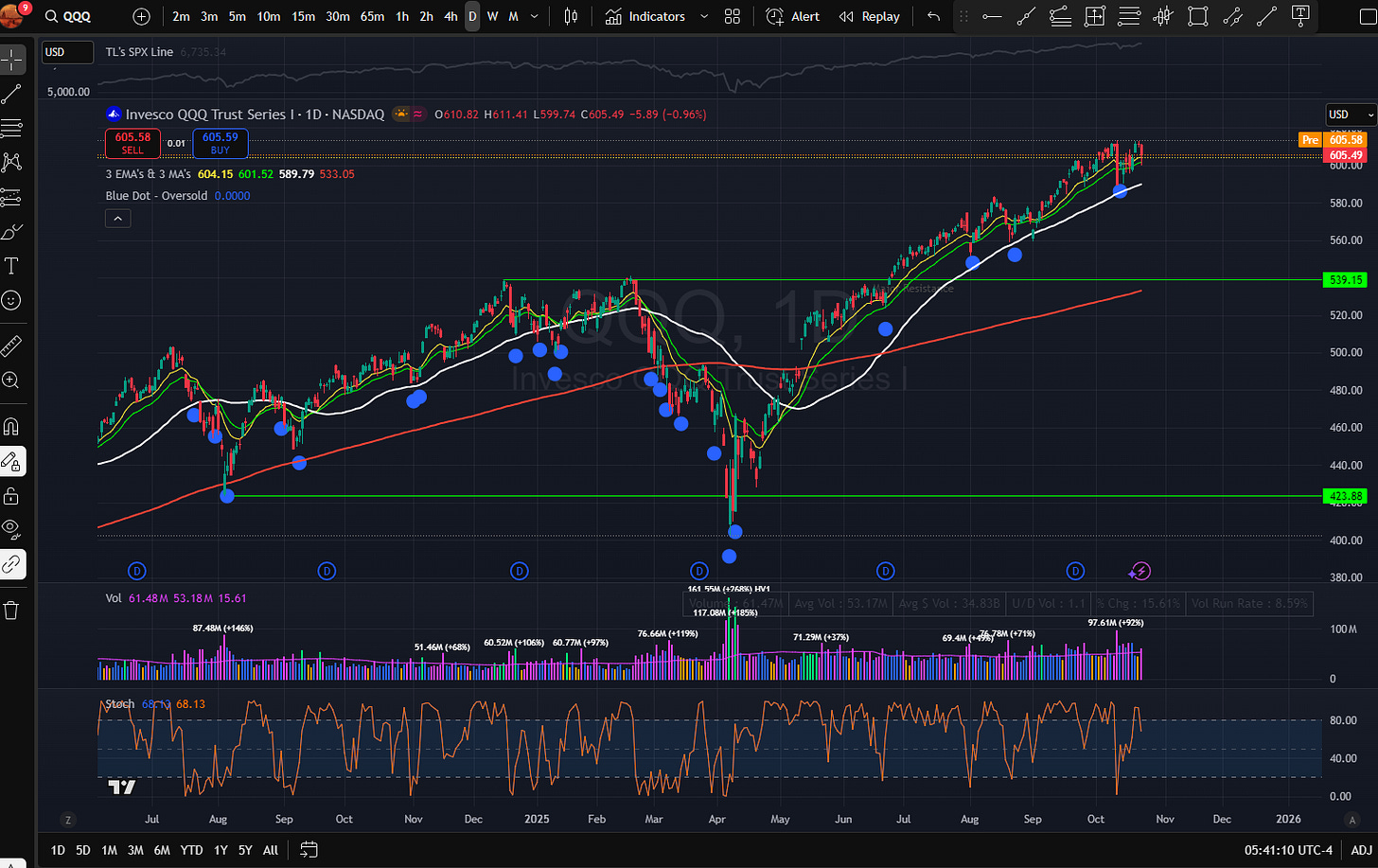The image size is (1378, 868).
Task: Open the Gann and Fibonacci tools in left sidebar
Action: (x=12, y=129)
